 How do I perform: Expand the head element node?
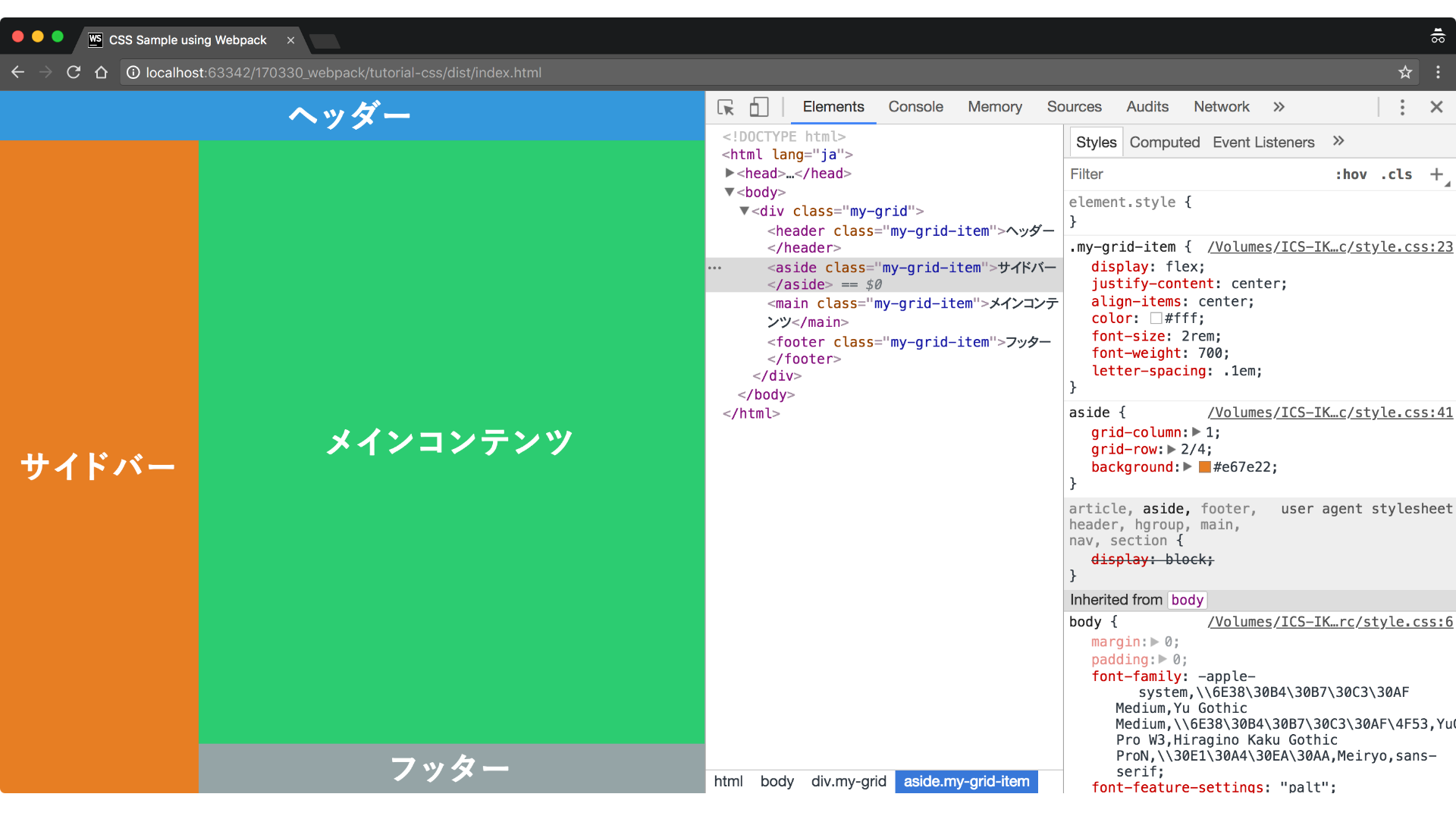point(730,173)
